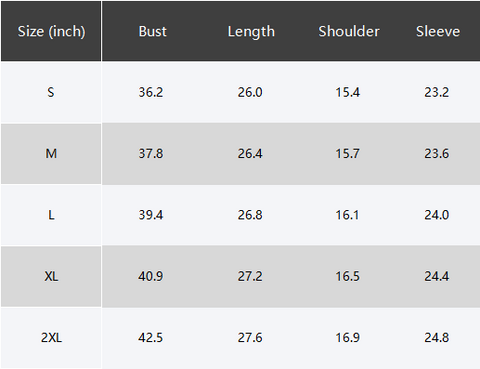Click the bust value 42.5
480x369 pixels.
(x=151, y=338)
